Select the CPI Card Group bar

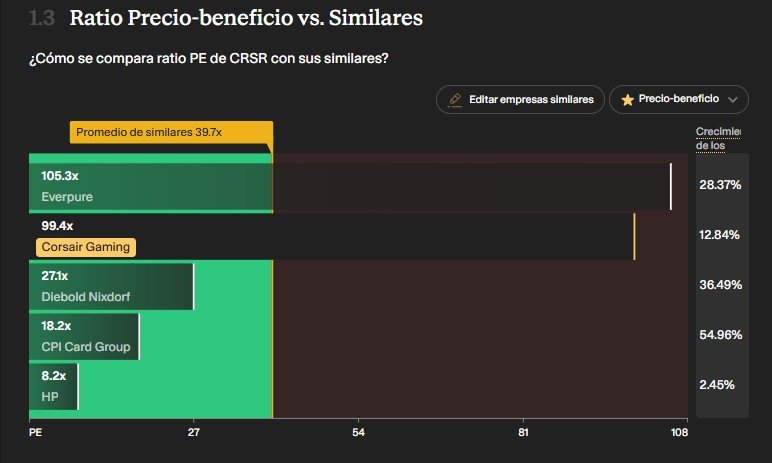pos(84,336)
